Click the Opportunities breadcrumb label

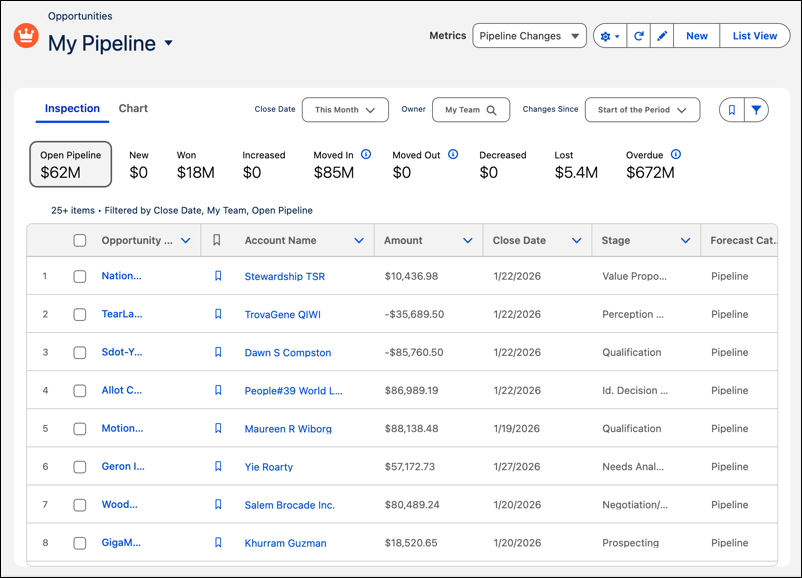80,16
